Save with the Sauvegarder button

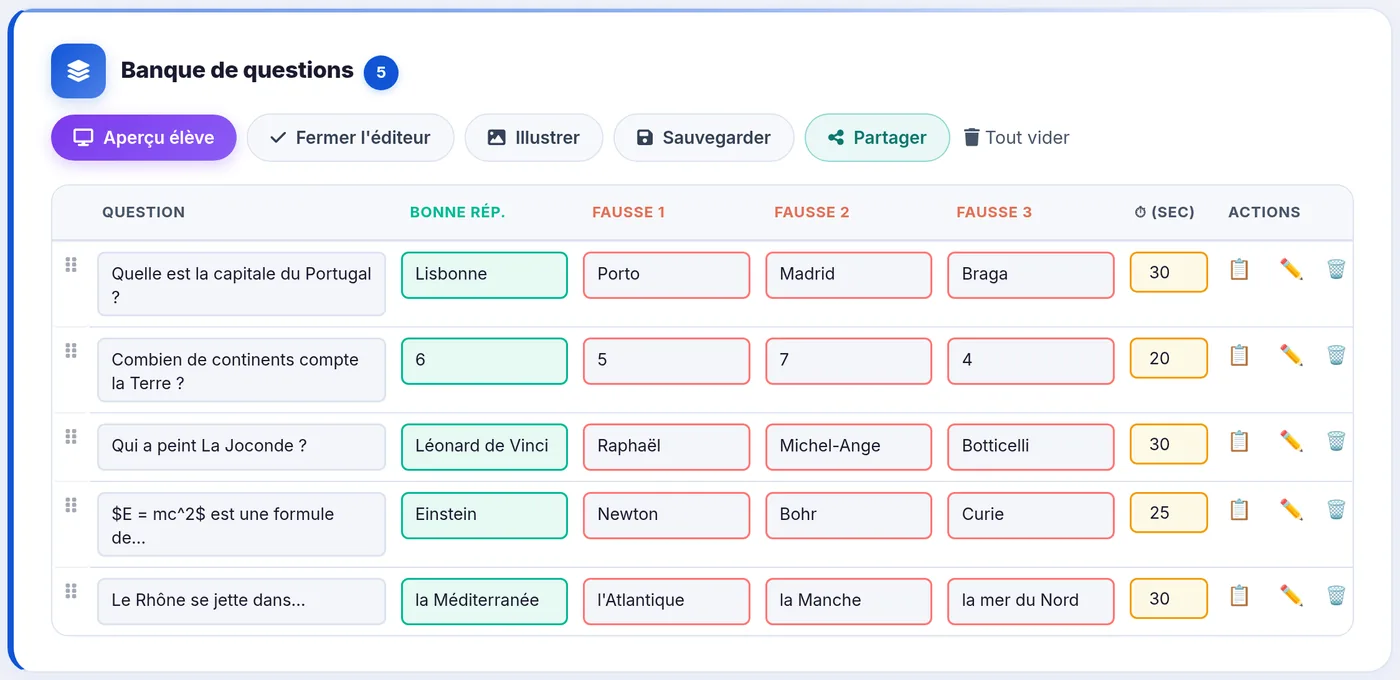704,138
